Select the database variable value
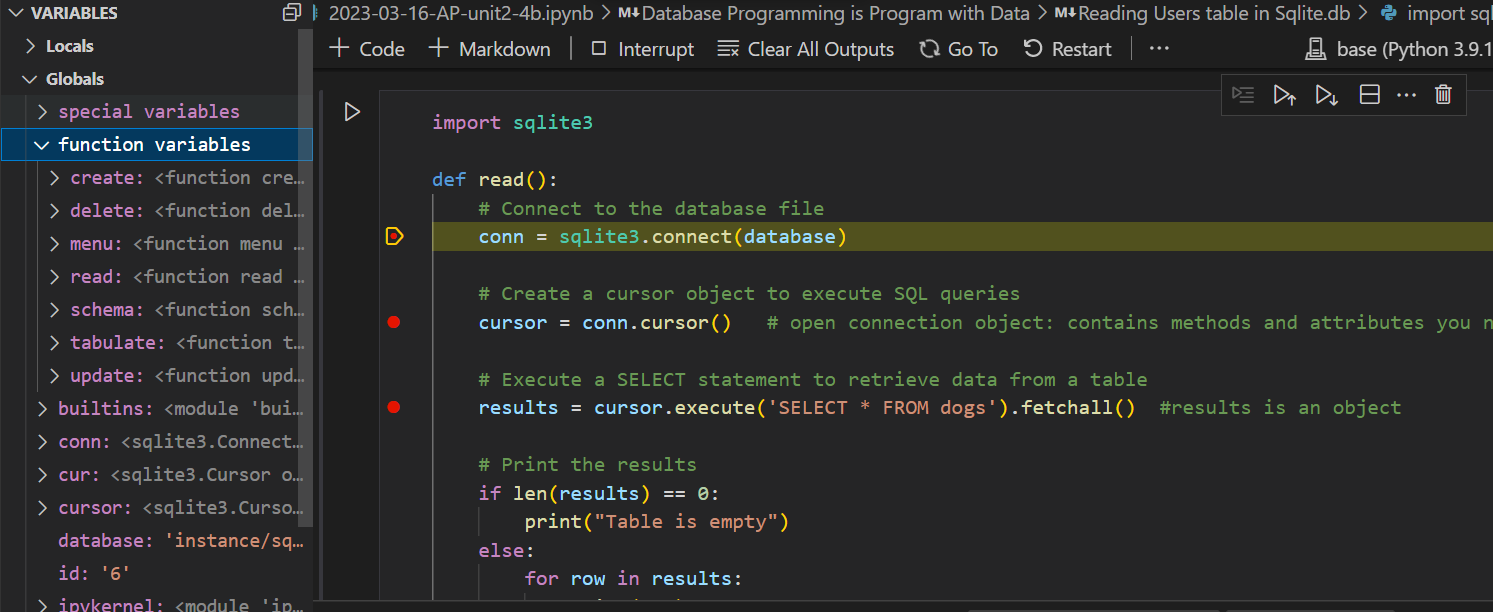 [233, 541]
